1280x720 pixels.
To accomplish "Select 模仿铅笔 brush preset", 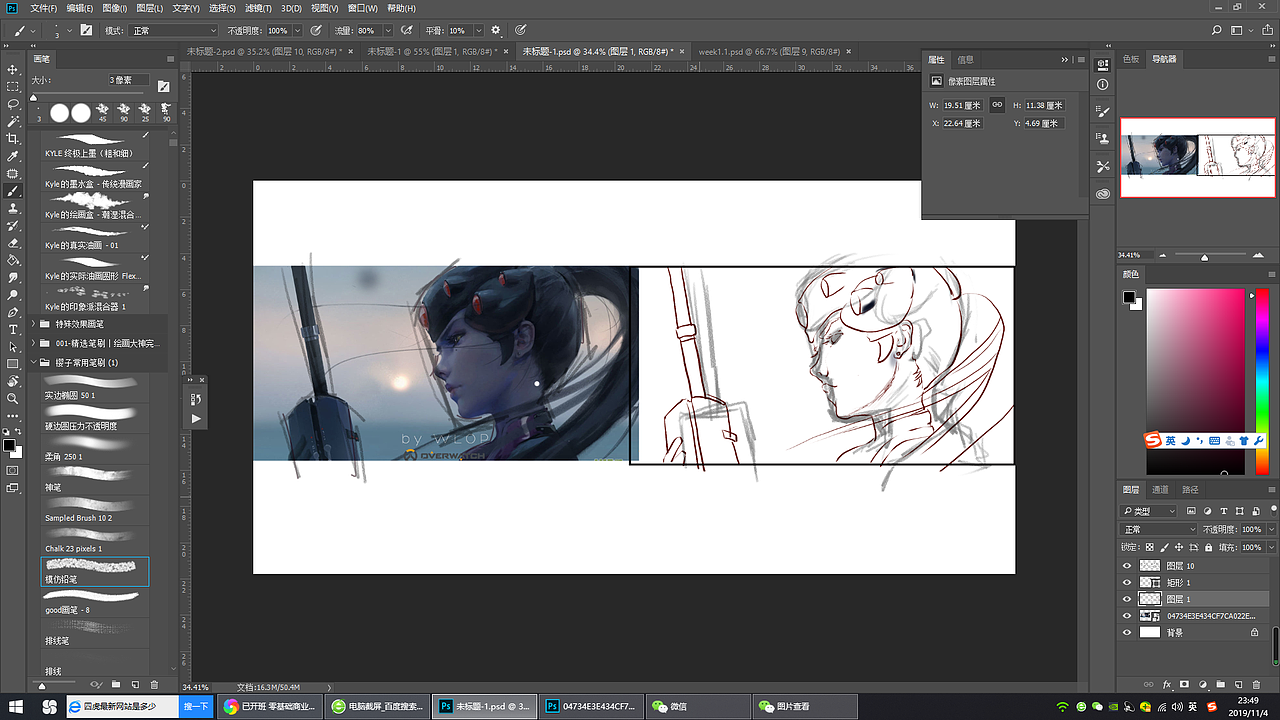I will (x=95, y=571).
